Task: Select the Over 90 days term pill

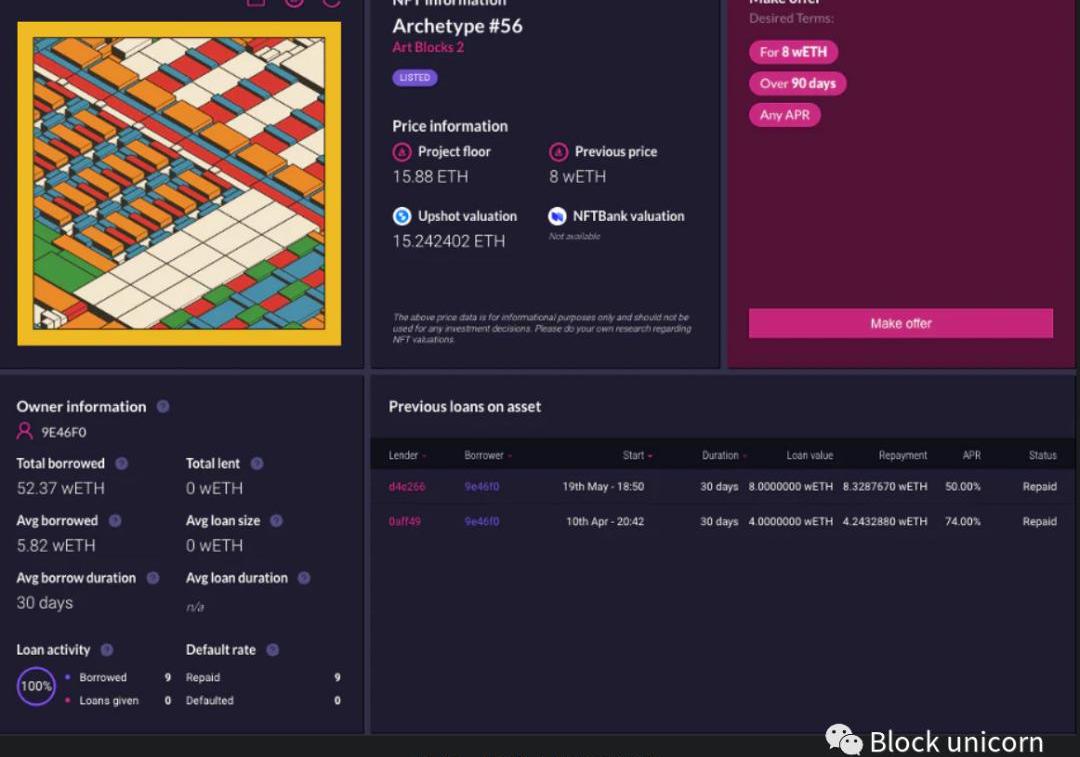Action: (x=798, y=83)
